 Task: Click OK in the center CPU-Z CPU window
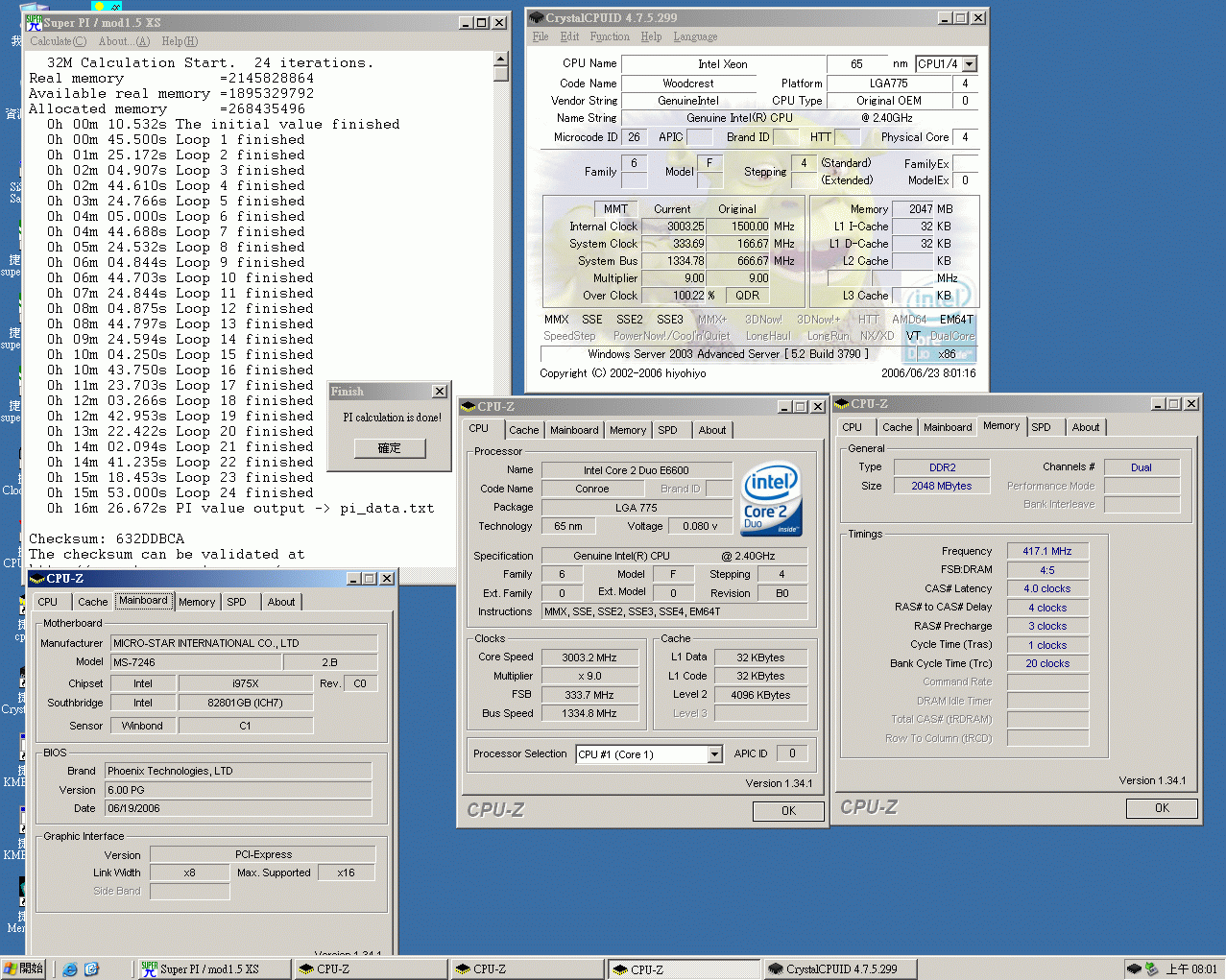(788, 811)
